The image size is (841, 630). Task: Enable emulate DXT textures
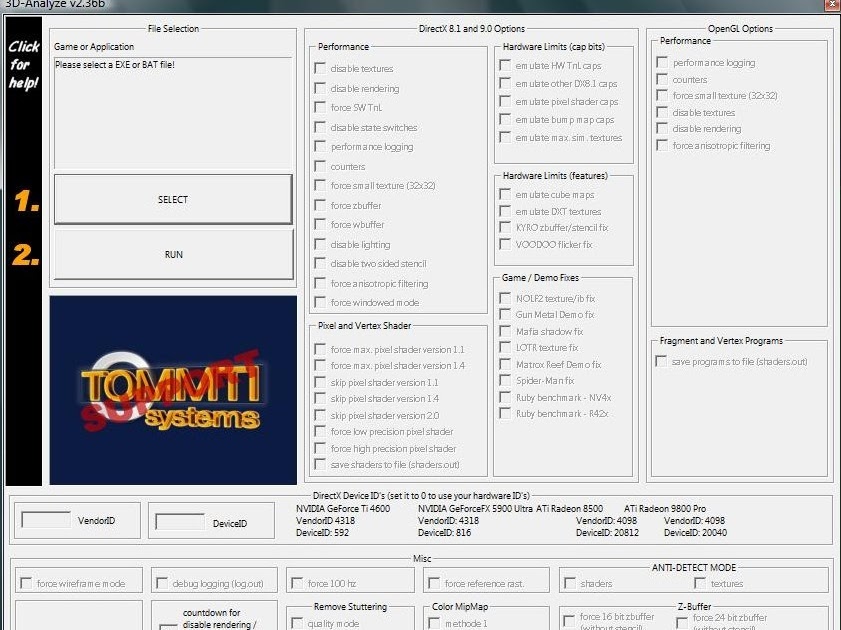[x=505, y=211]
